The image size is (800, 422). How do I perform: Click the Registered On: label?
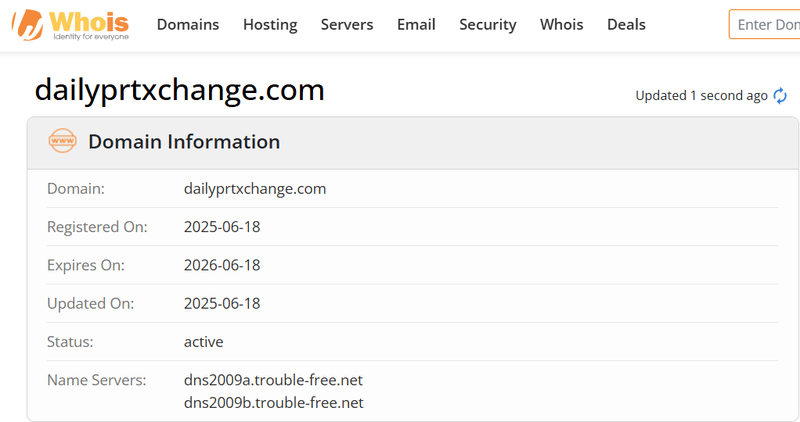pos(97,227)
